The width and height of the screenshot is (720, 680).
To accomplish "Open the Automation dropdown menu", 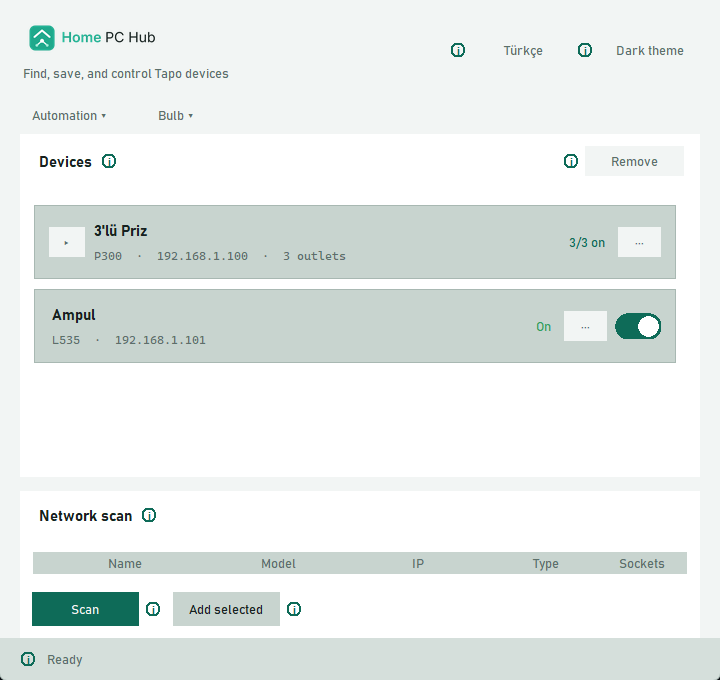I will pos(69,116).
